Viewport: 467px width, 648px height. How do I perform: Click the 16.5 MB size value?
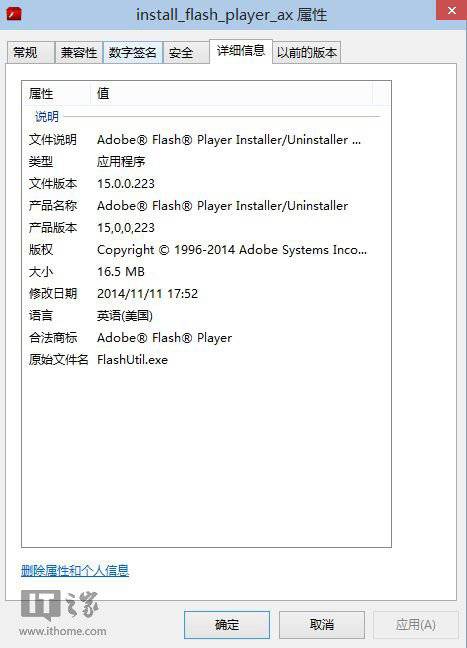[x=121, y=272]
